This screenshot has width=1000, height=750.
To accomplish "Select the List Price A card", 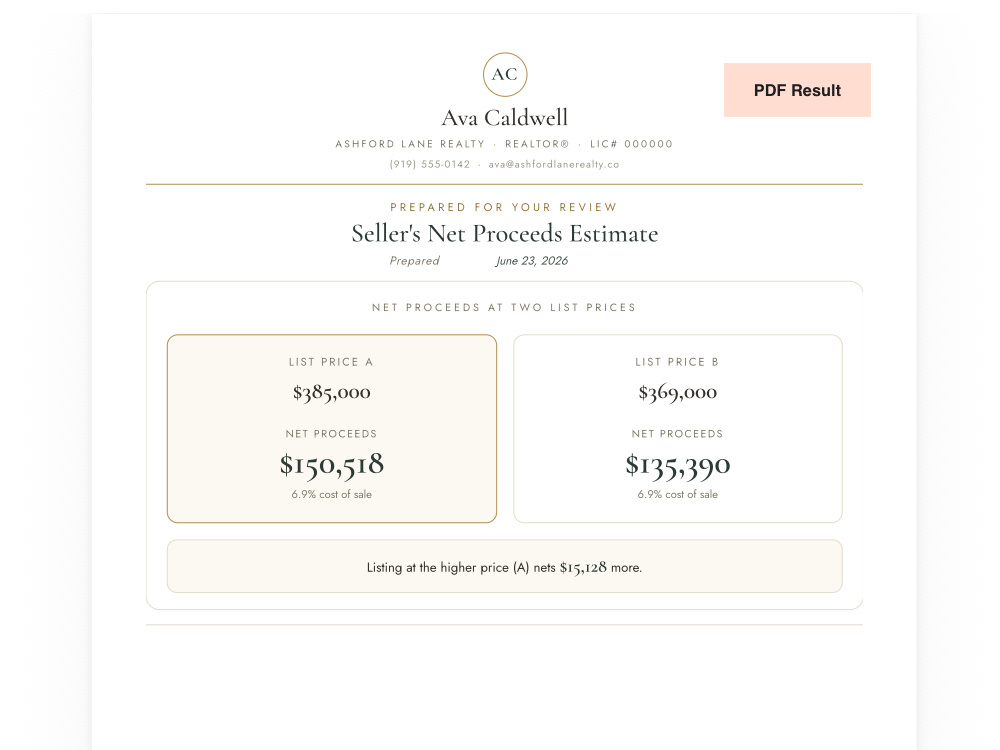I will coord(332,429).
